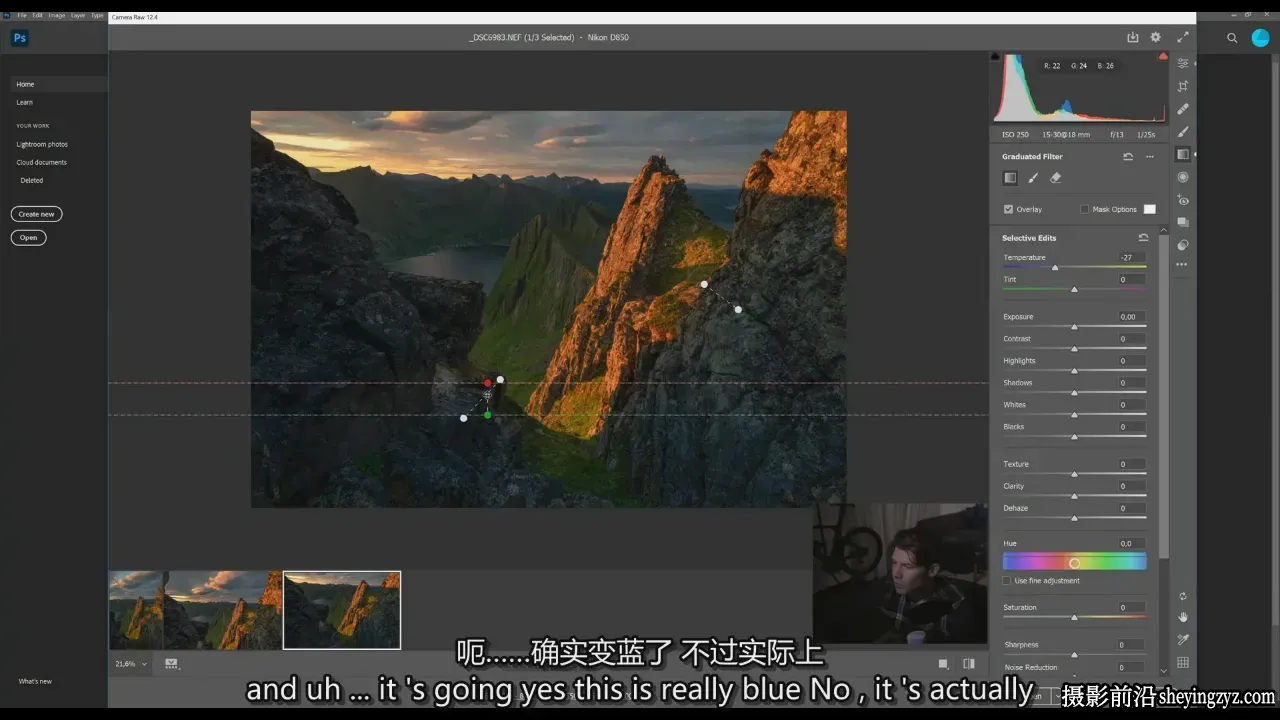Click the Photoshop Ps home logo
Screen dimensions: 1280x720
[x=19, y=38]
